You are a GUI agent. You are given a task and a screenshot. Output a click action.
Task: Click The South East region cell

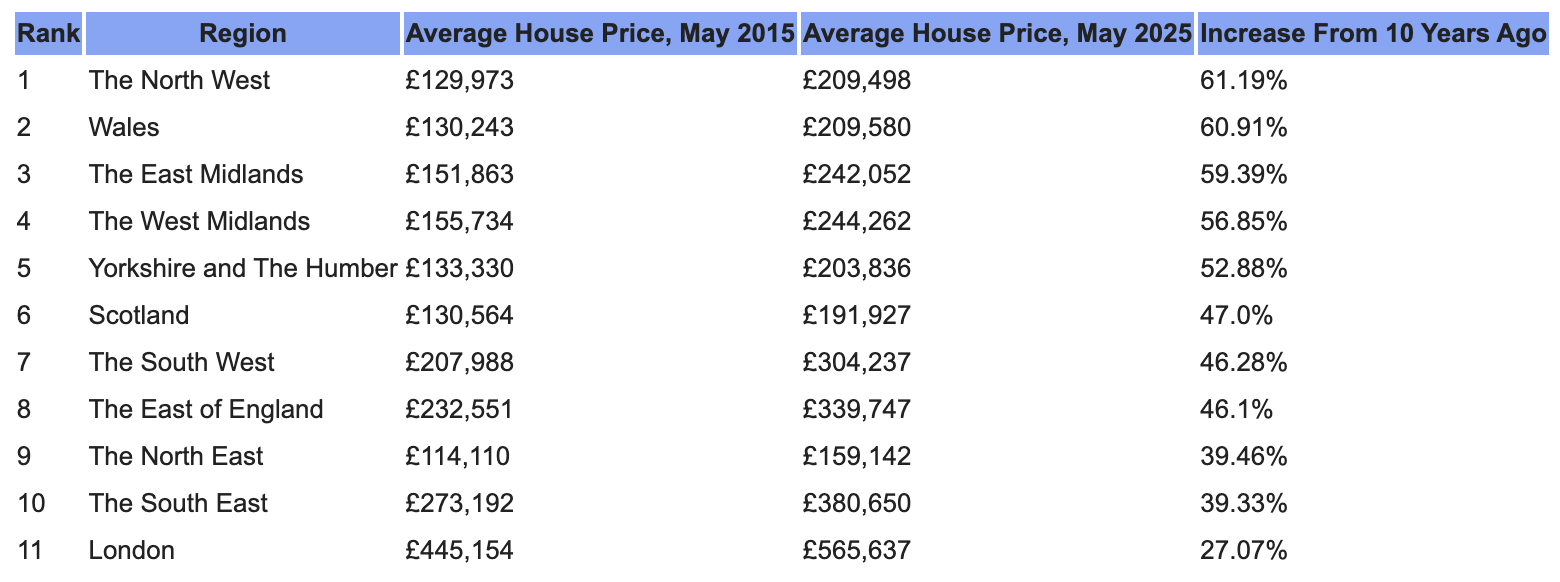pos(178,503)
